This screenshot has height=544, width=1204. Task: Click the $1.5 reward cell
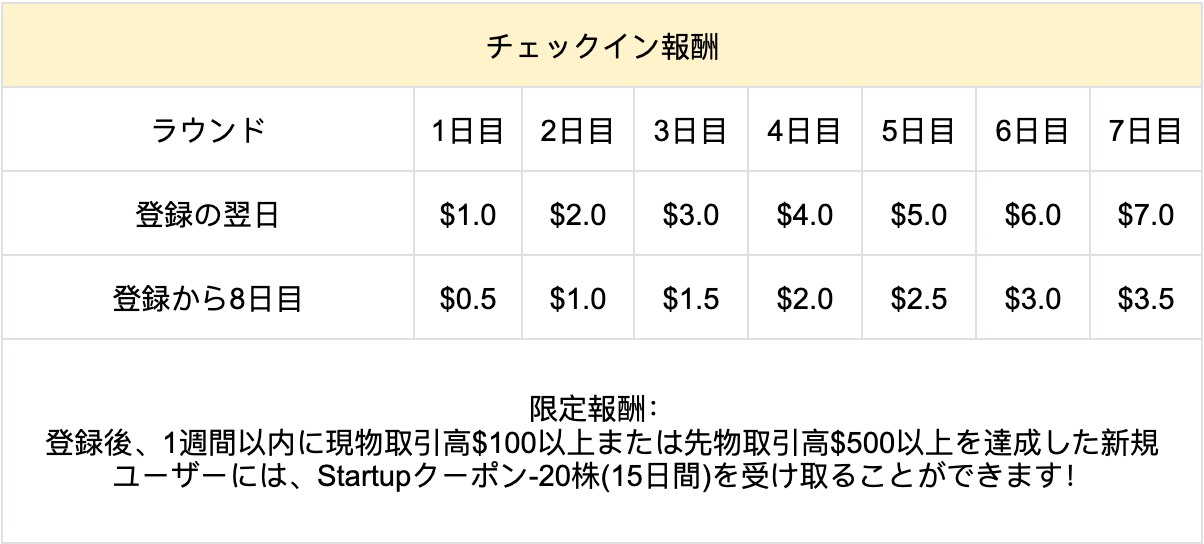pyautogui.click(x=690, y=299)
